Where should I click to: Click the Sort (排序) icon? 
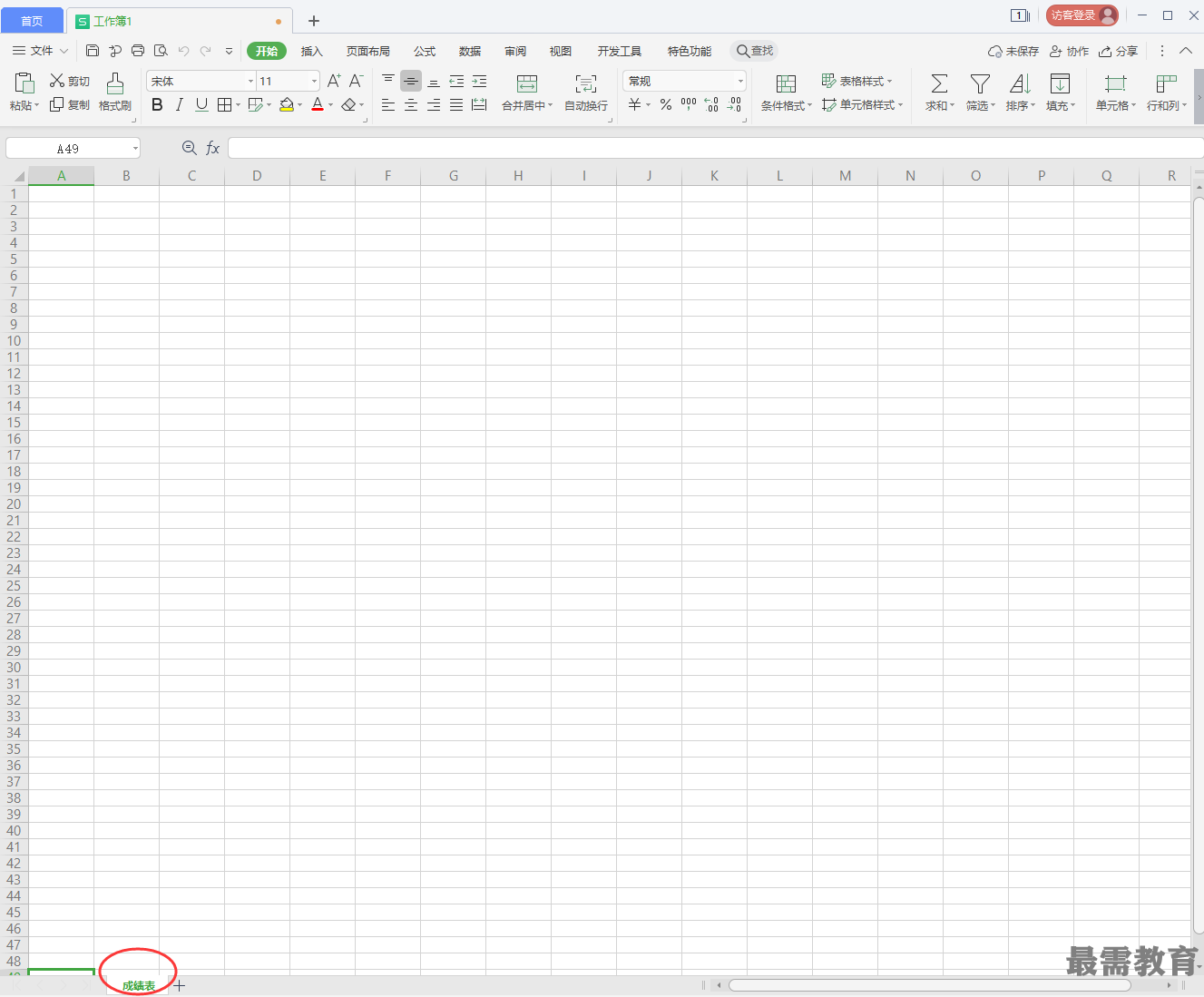pyautogui.click(x=1020, y=83)
